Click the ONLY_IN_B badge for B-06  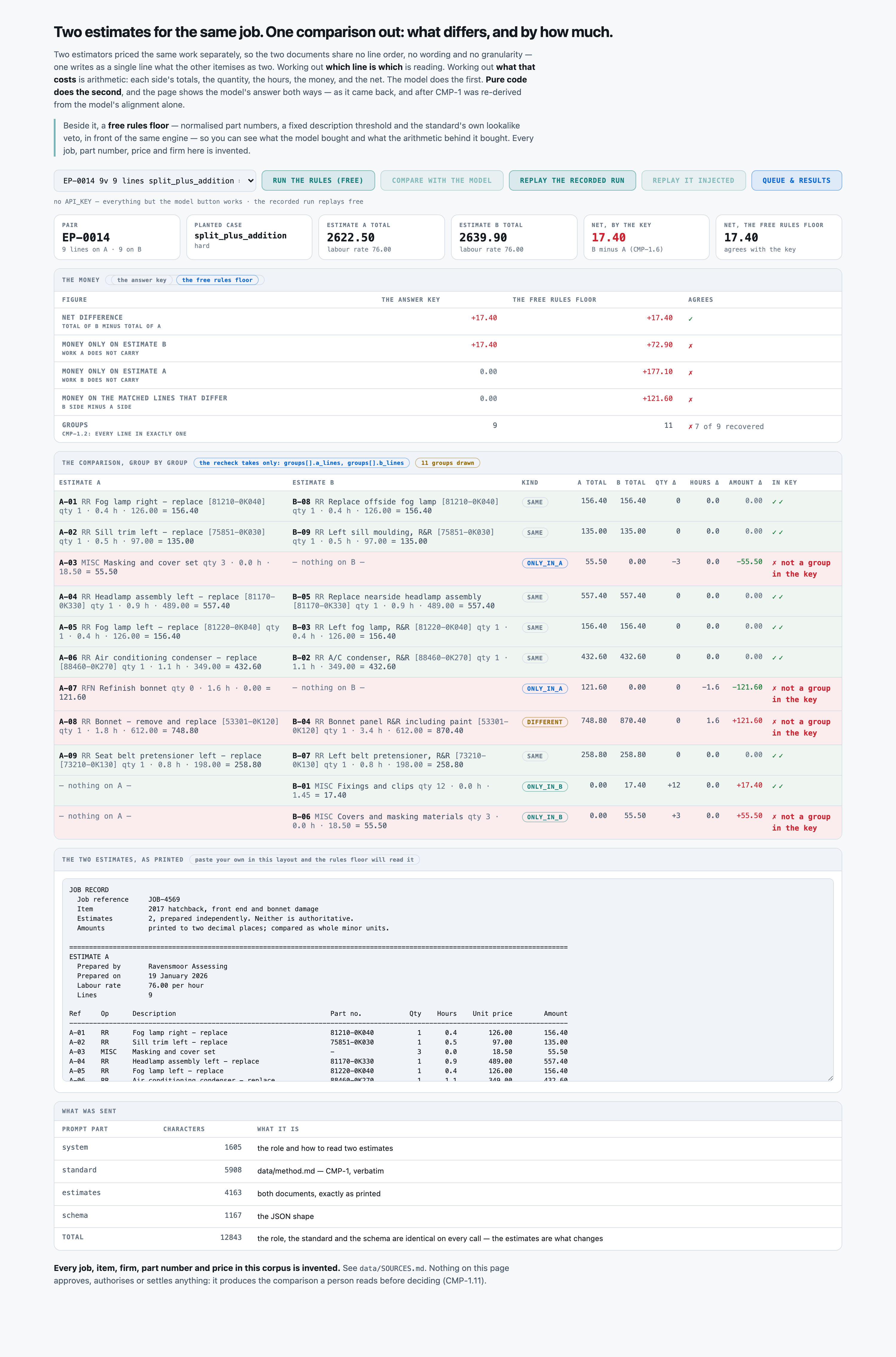544,817
